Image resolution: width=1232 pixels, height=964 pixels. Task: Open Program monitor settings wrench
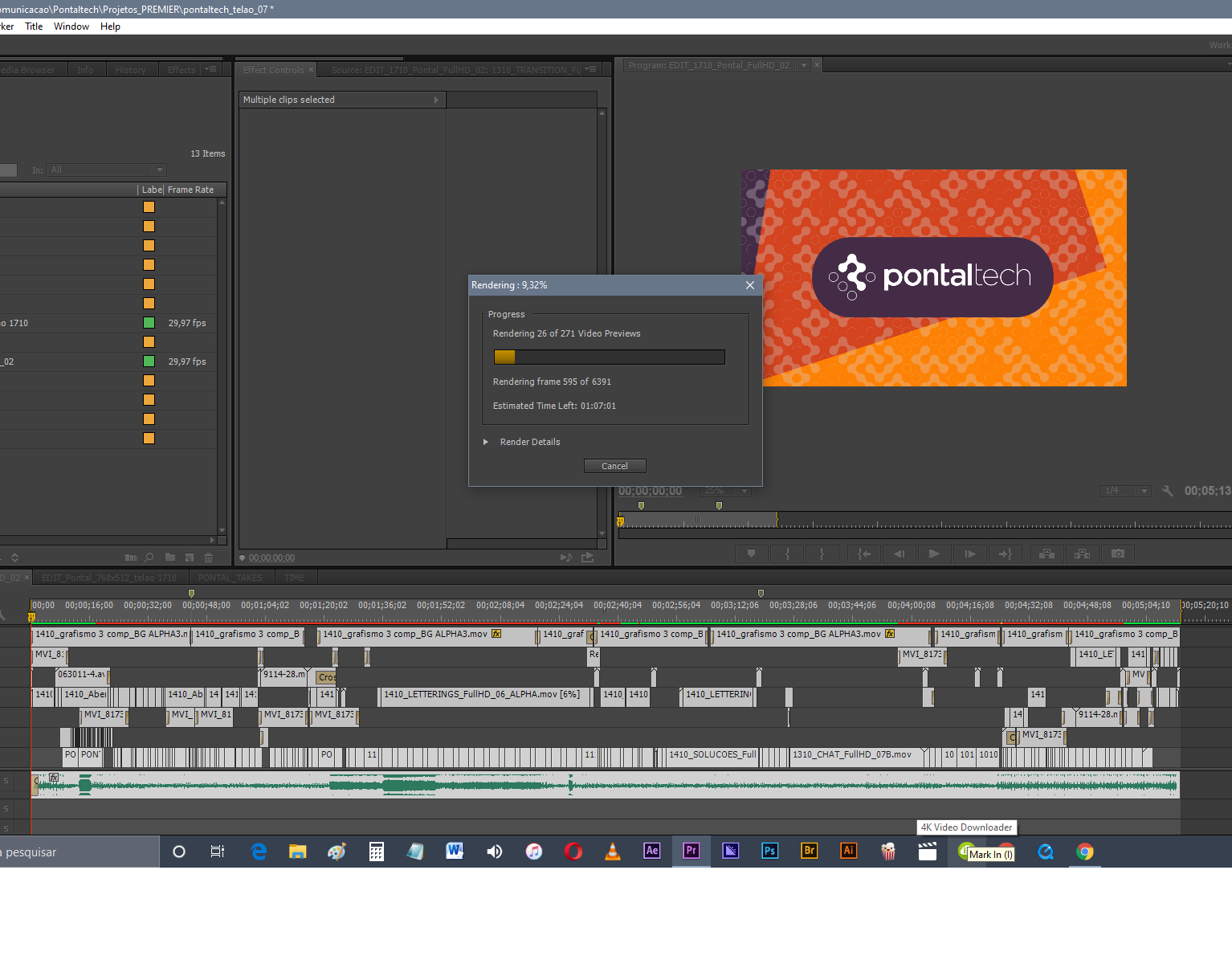click(1168, 491)
